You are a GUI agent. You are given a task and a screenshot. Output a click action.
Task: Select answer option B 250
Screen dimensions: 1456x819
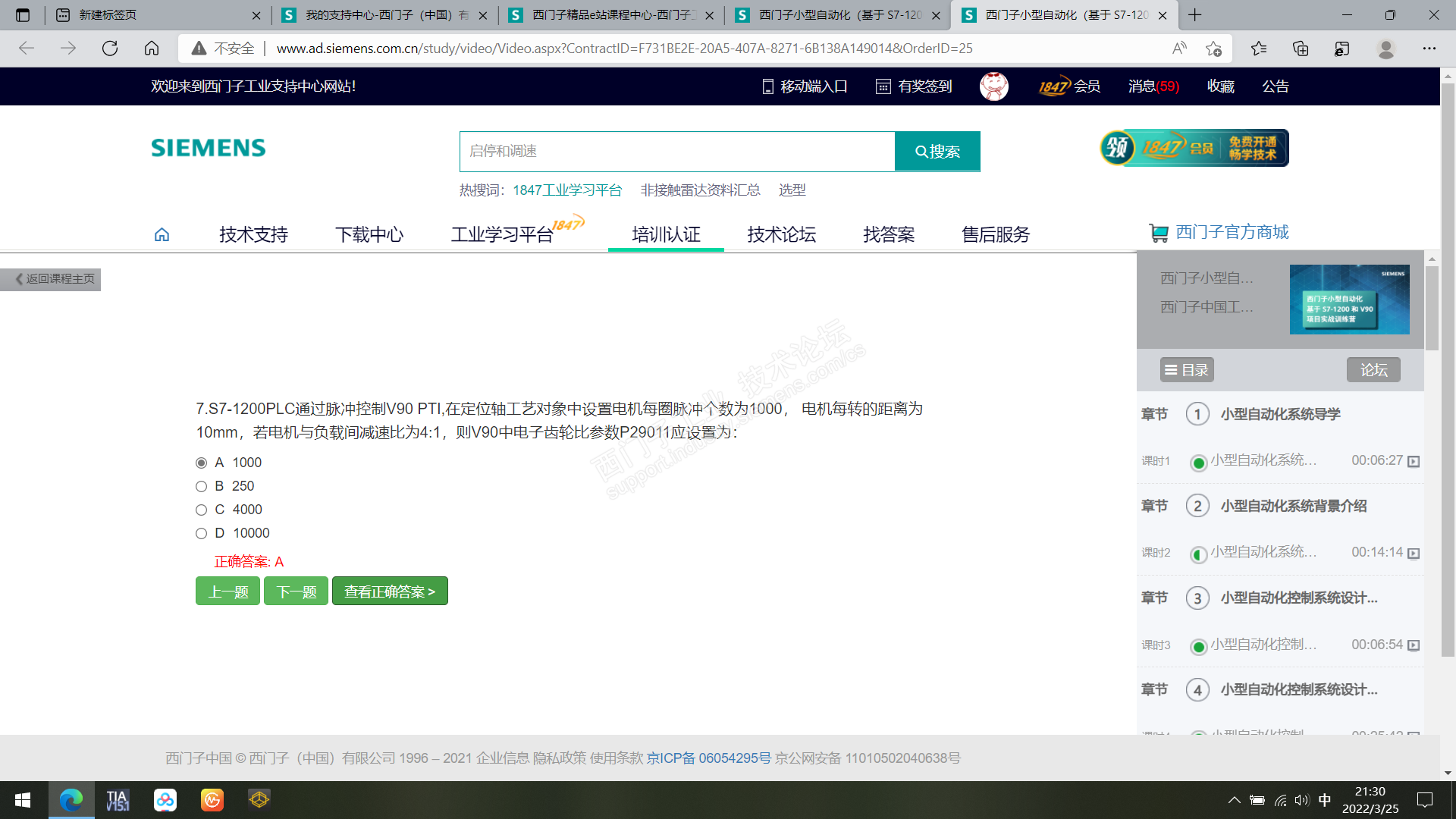(201, 486)
